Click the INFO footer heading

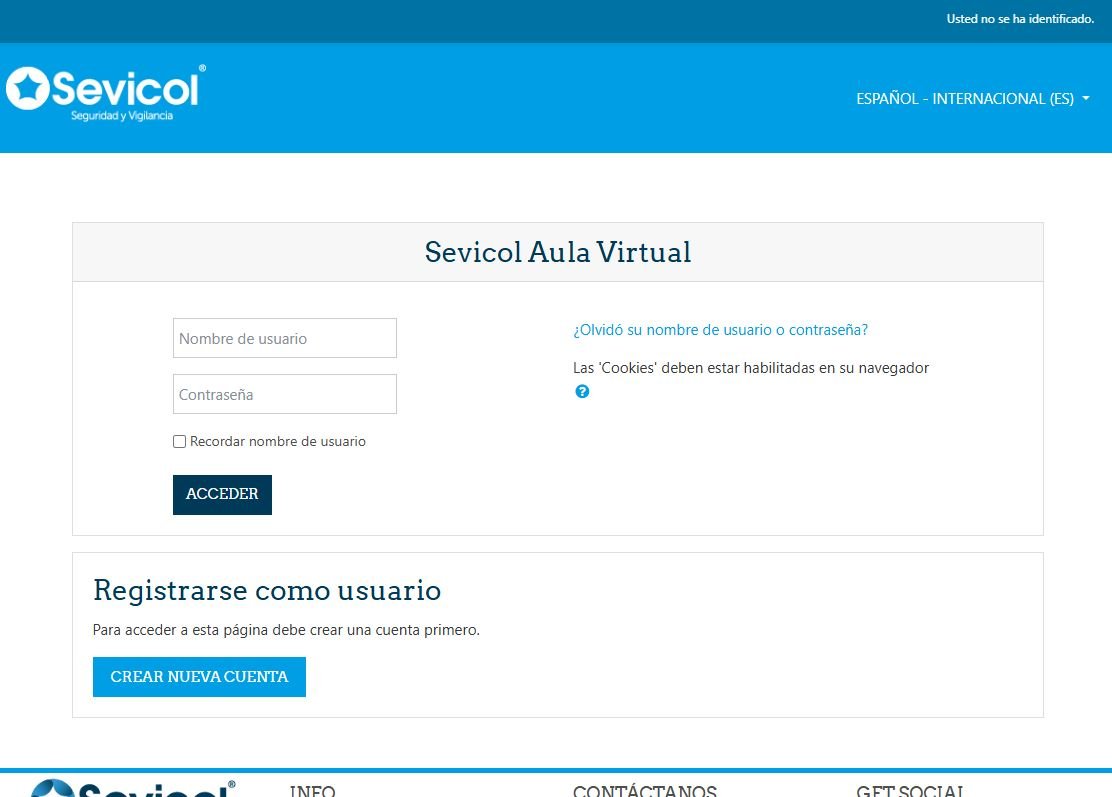pos(312,790)
